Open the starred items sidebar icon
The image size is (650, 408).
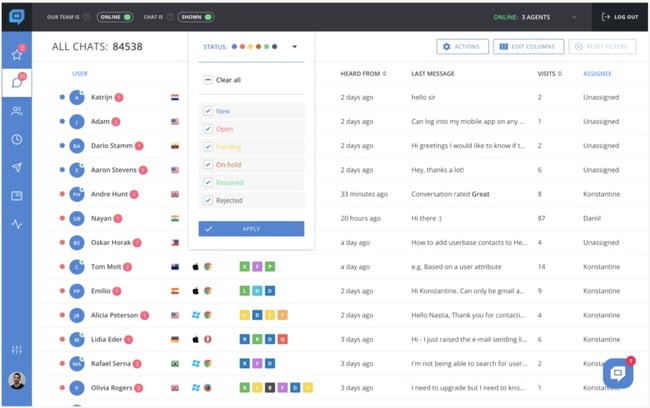coord(16,54)
